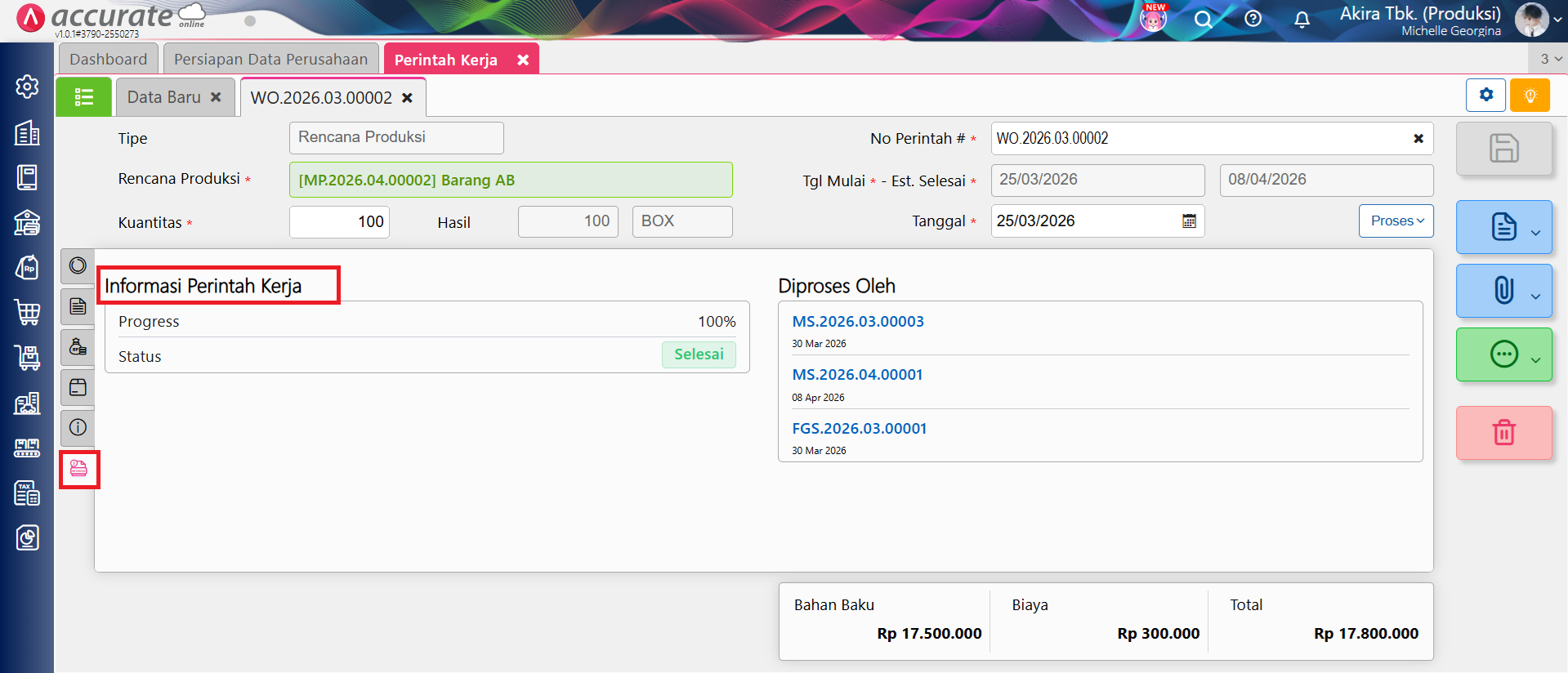Screen dimensions: 1568x673
Task: Expand the green more-options dropdown arrow
Action: point(1535,360)
